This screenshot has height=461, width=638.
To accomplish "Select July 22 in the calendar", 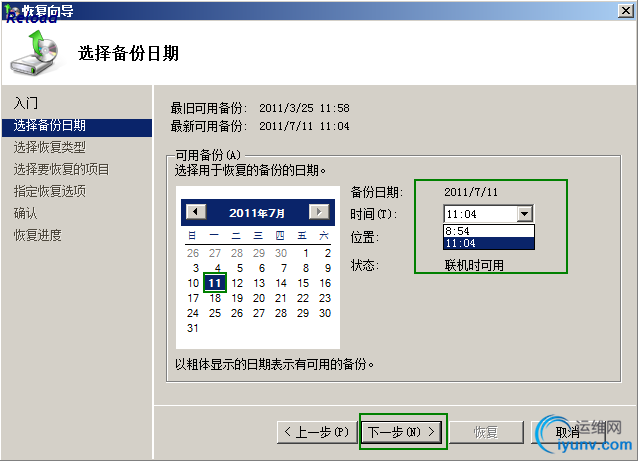I will click(303, 298).
